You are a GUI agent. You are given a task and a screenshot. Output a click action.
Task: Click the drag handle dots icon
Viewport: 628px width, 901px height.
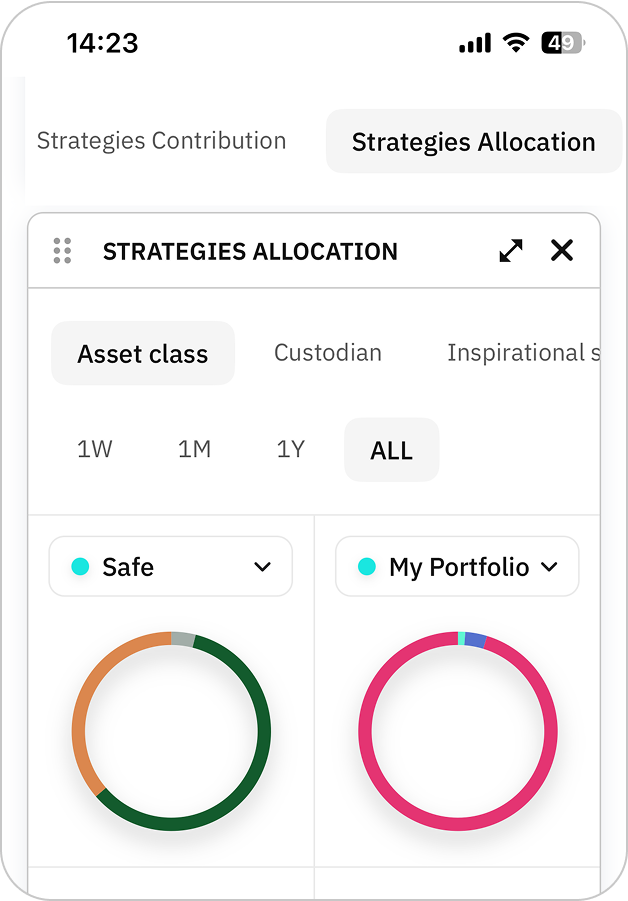click(x=62, y=251)
